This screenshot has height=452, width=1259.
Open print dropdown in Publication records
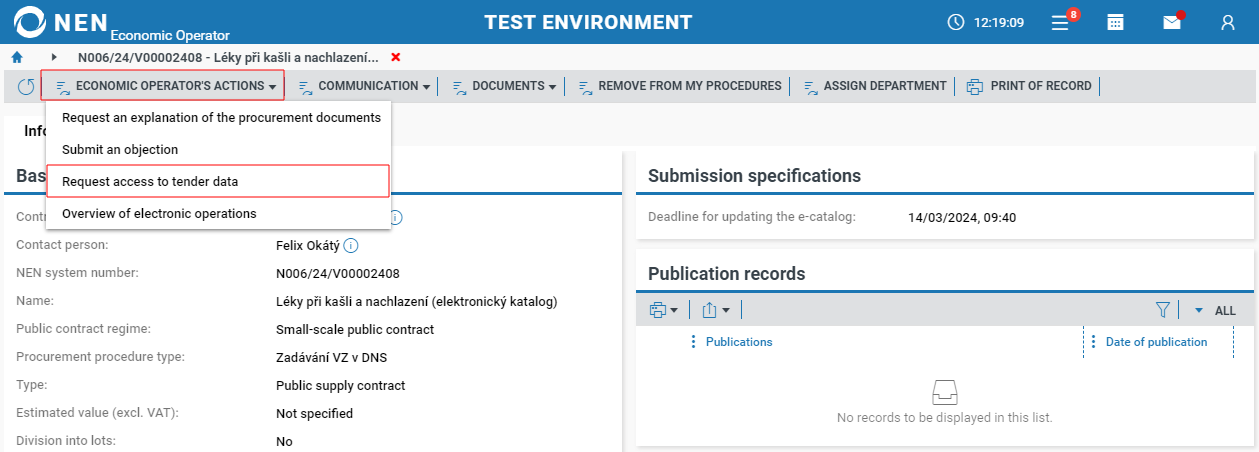[x=663, y=310]
